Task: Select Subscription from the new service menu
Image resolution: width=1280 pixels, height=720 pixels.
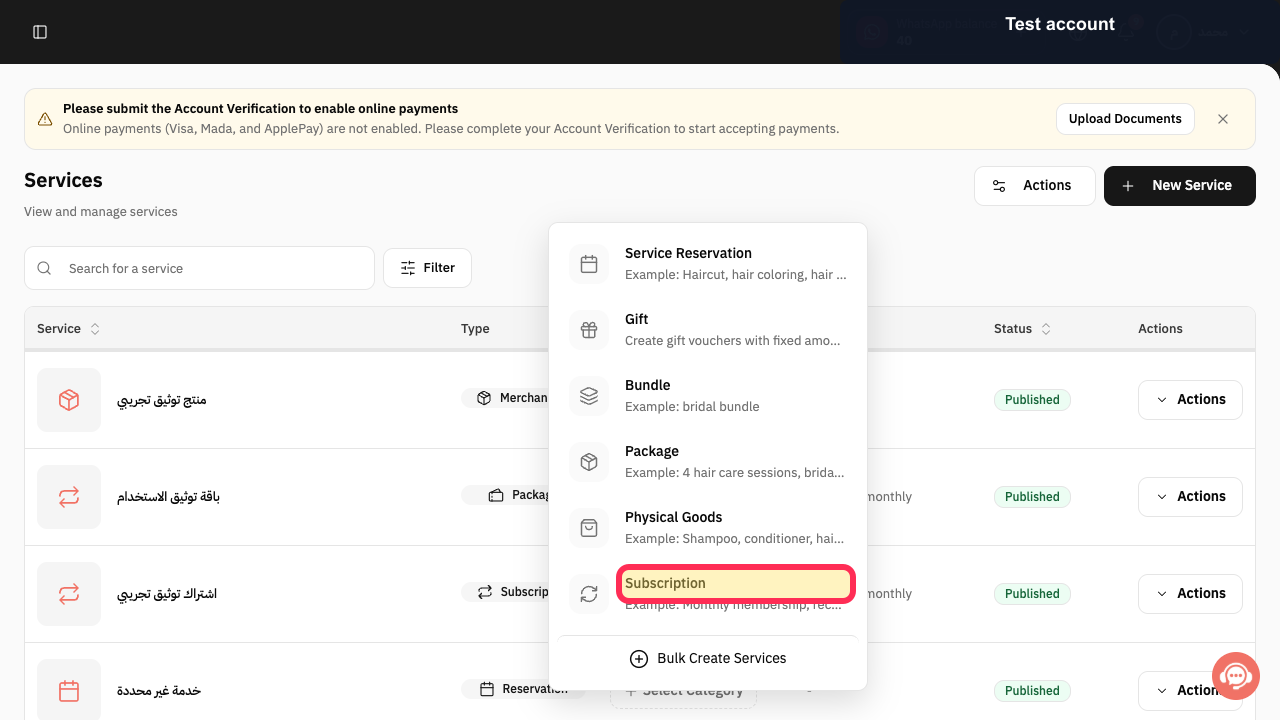Action: (735, 584)
